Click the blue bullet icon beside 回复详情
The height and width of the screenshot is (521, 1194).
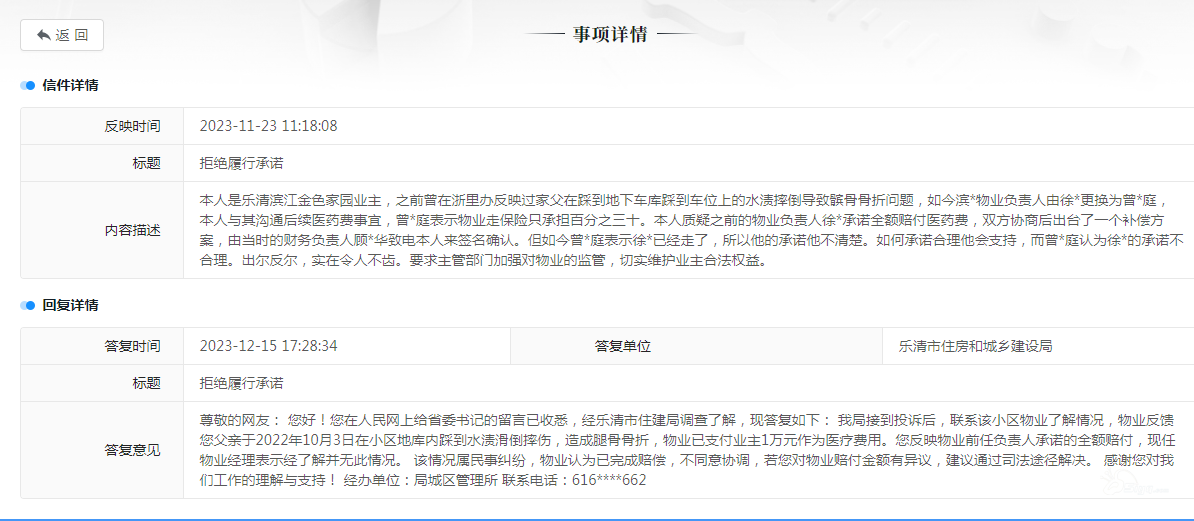tap(28, 305)
